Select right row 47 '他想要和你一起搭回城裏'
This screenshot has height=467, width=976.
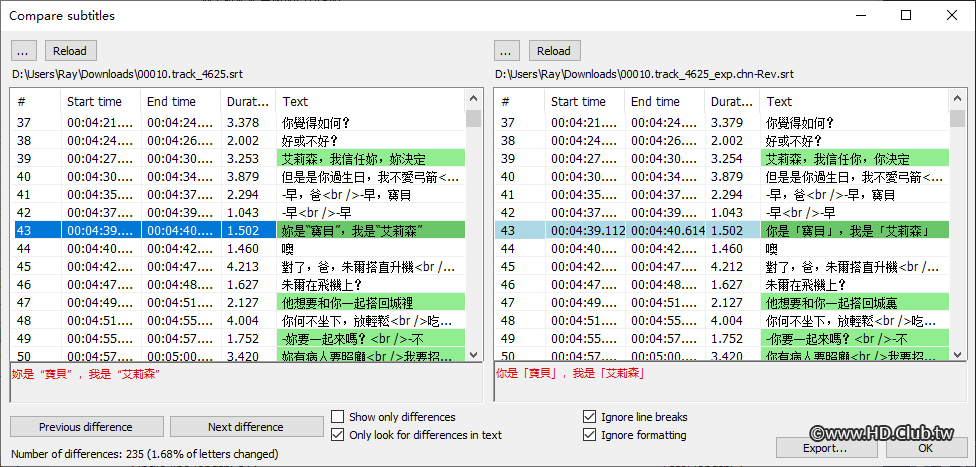pyautogui.click(x=723, y=303)
